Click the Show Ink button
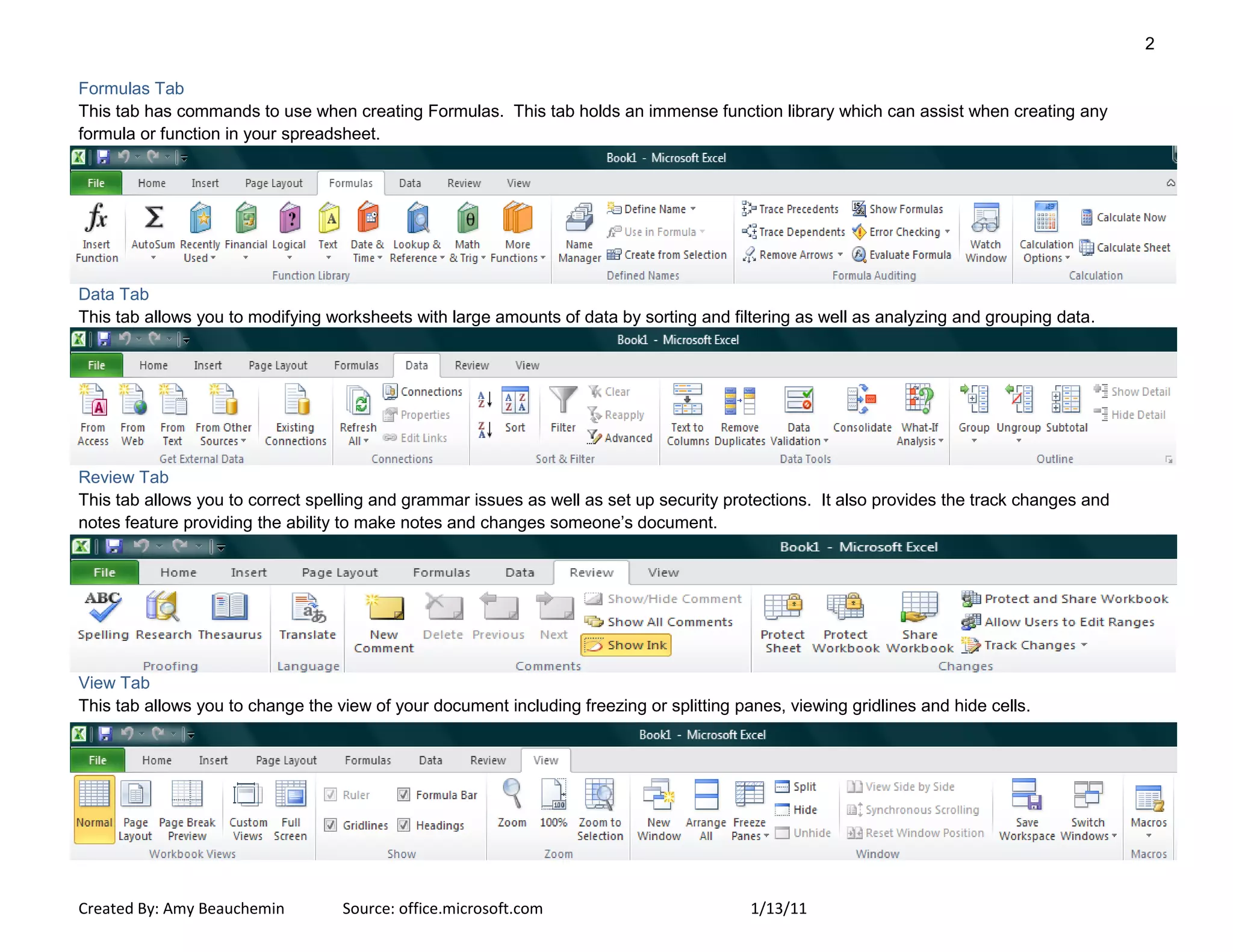 (626, 645)
